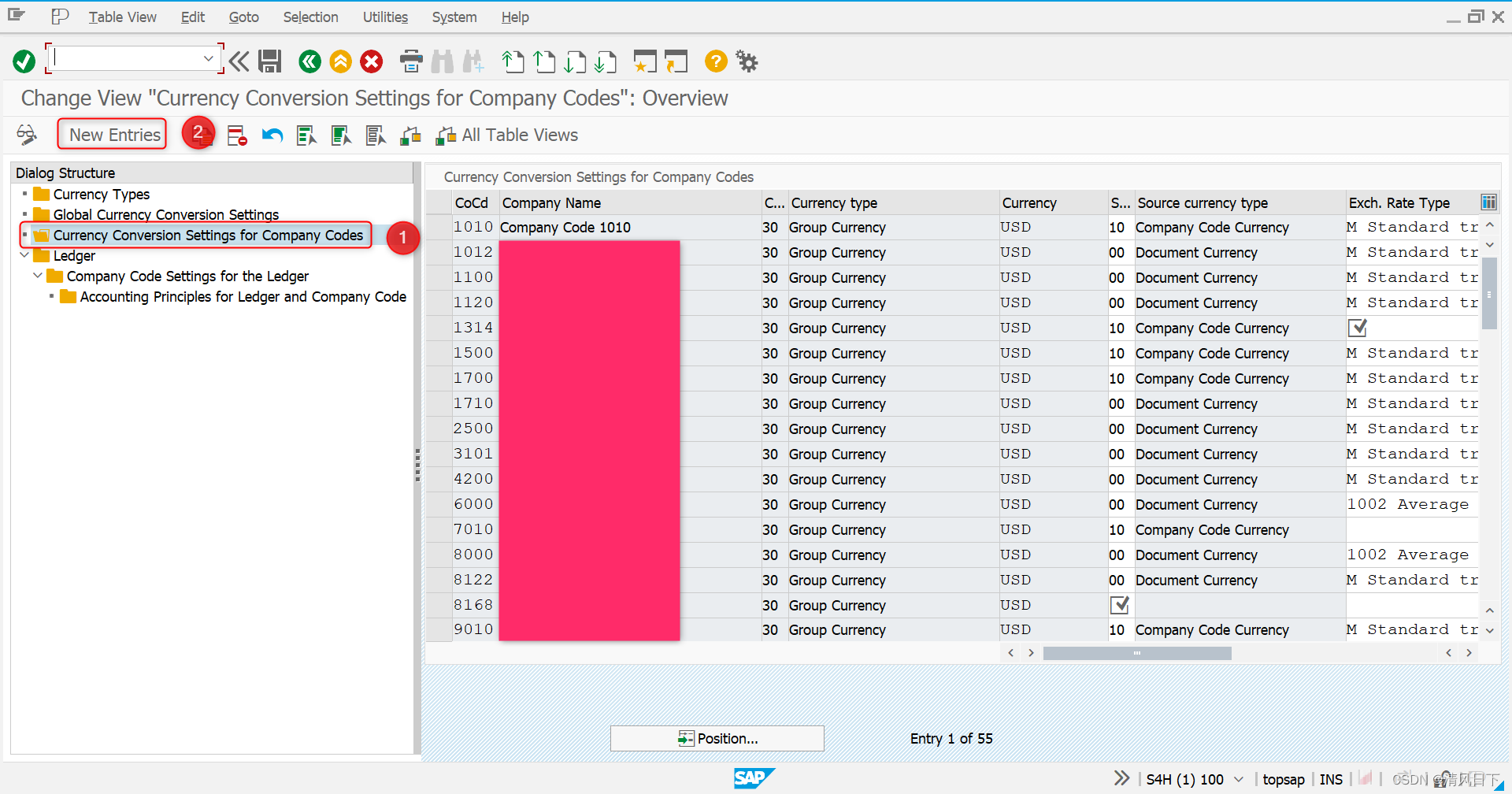Viewport: 1512px width, 794px height.
Task: Click the green Enter checkmark icon
Action: tap(24, 61)
